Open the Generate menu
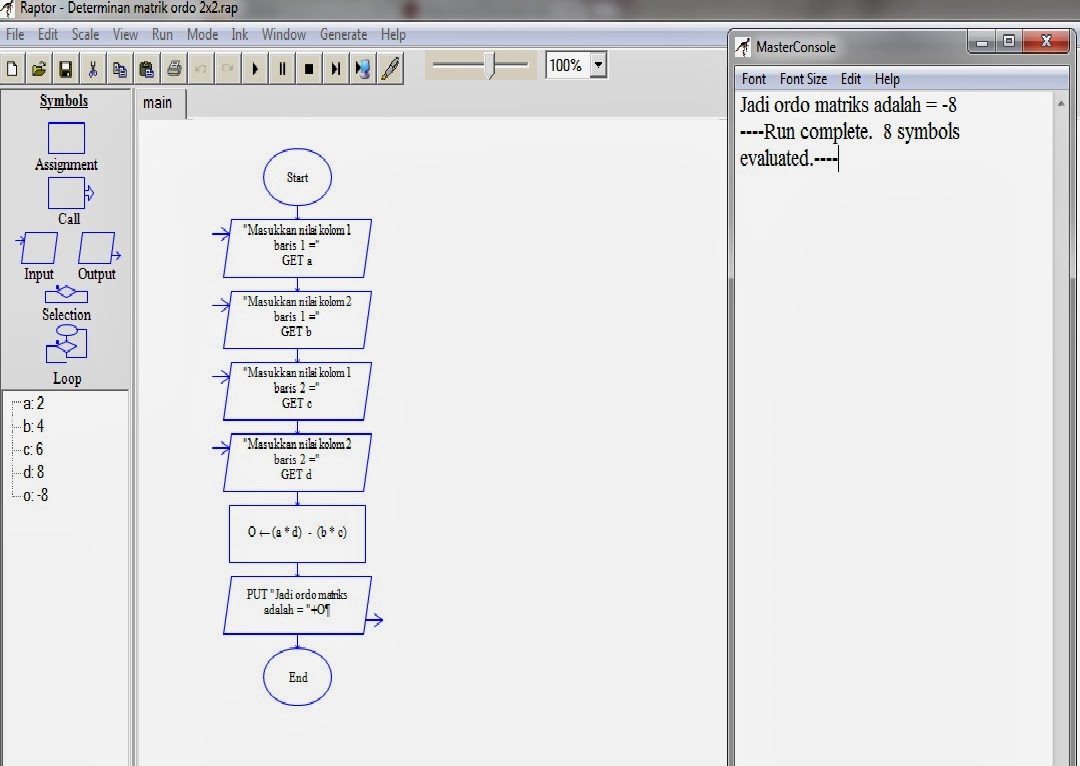The image size is (1080, 766). 344,34
